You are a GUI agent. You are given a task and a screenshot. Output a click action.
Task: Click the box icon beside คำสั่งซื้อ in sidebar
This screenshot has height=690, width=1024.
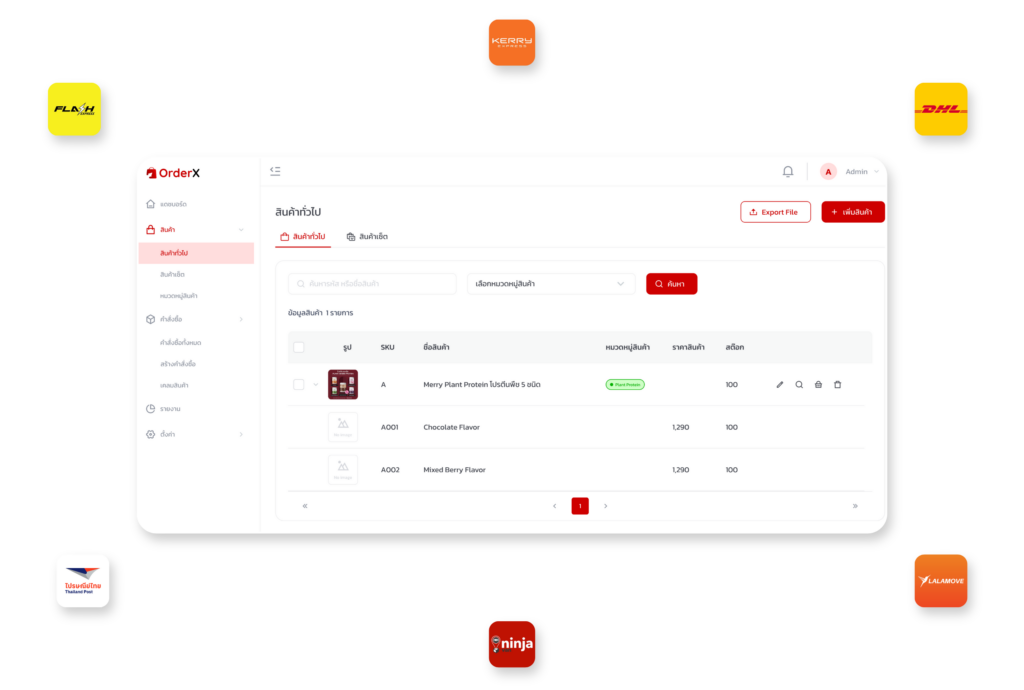click(x=151, y=319)
